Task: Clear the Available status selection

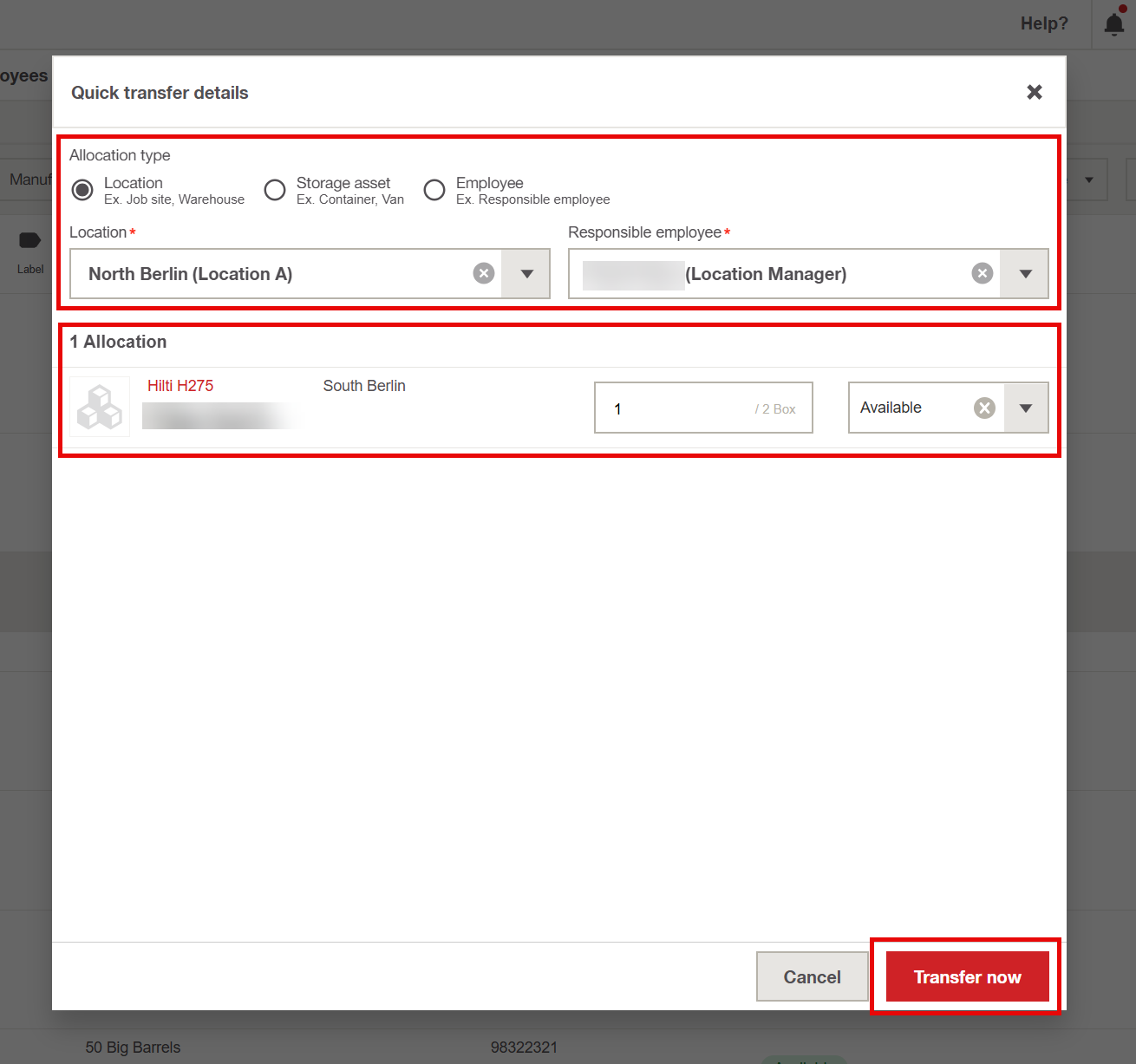Action: [984, 408]
